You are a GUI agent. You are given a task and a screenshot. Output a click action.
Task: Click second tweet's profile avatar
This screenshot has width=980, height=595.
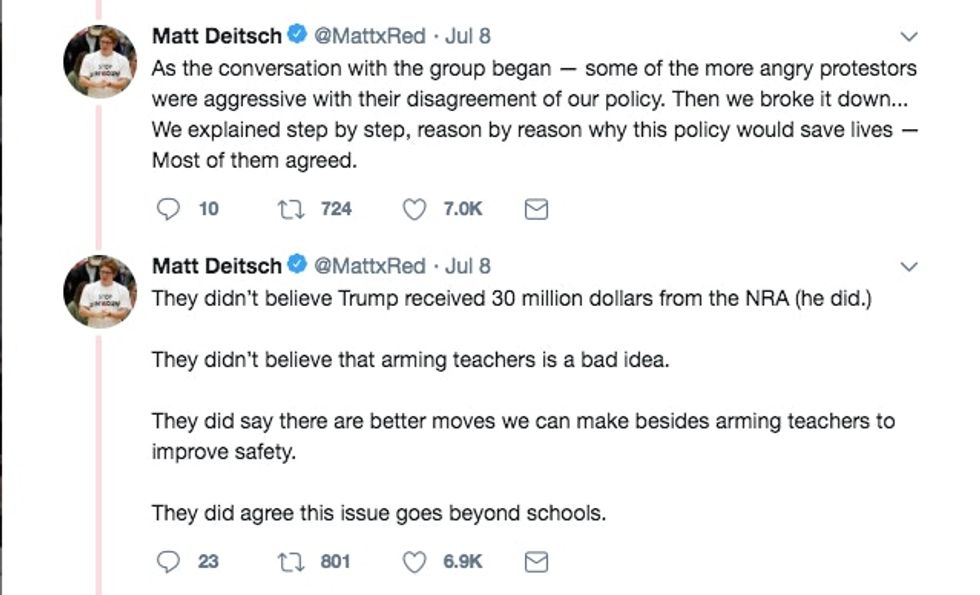point(99,291)
